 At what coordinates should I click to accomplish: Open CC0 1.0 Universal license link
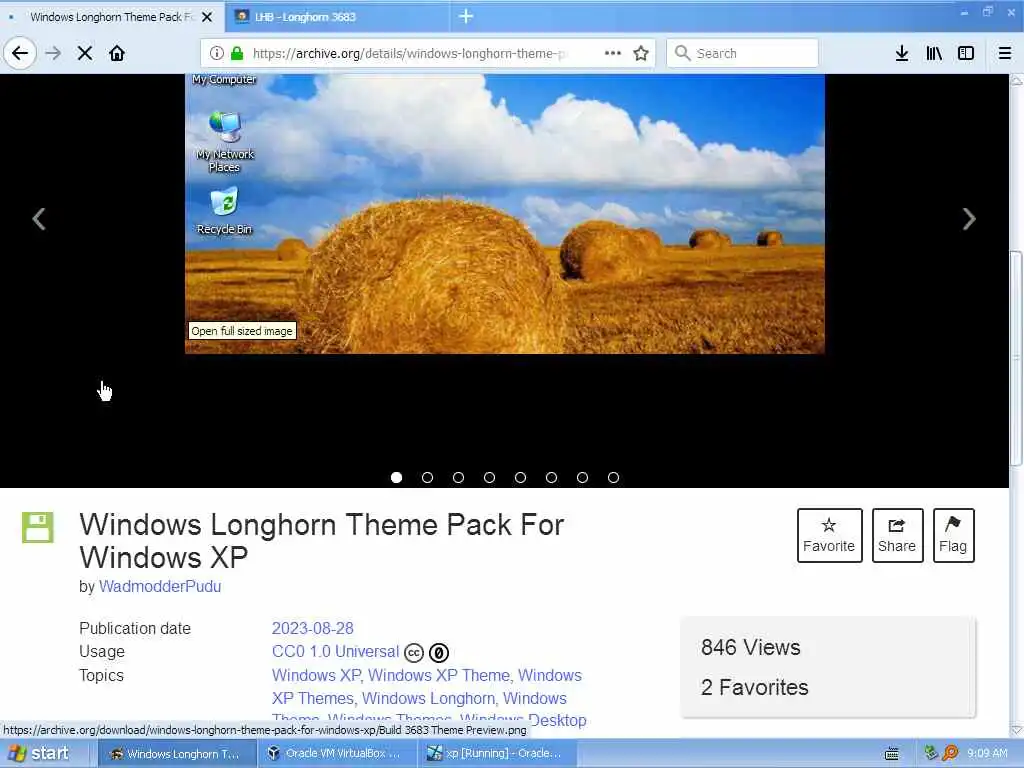[x=335, y=652]
